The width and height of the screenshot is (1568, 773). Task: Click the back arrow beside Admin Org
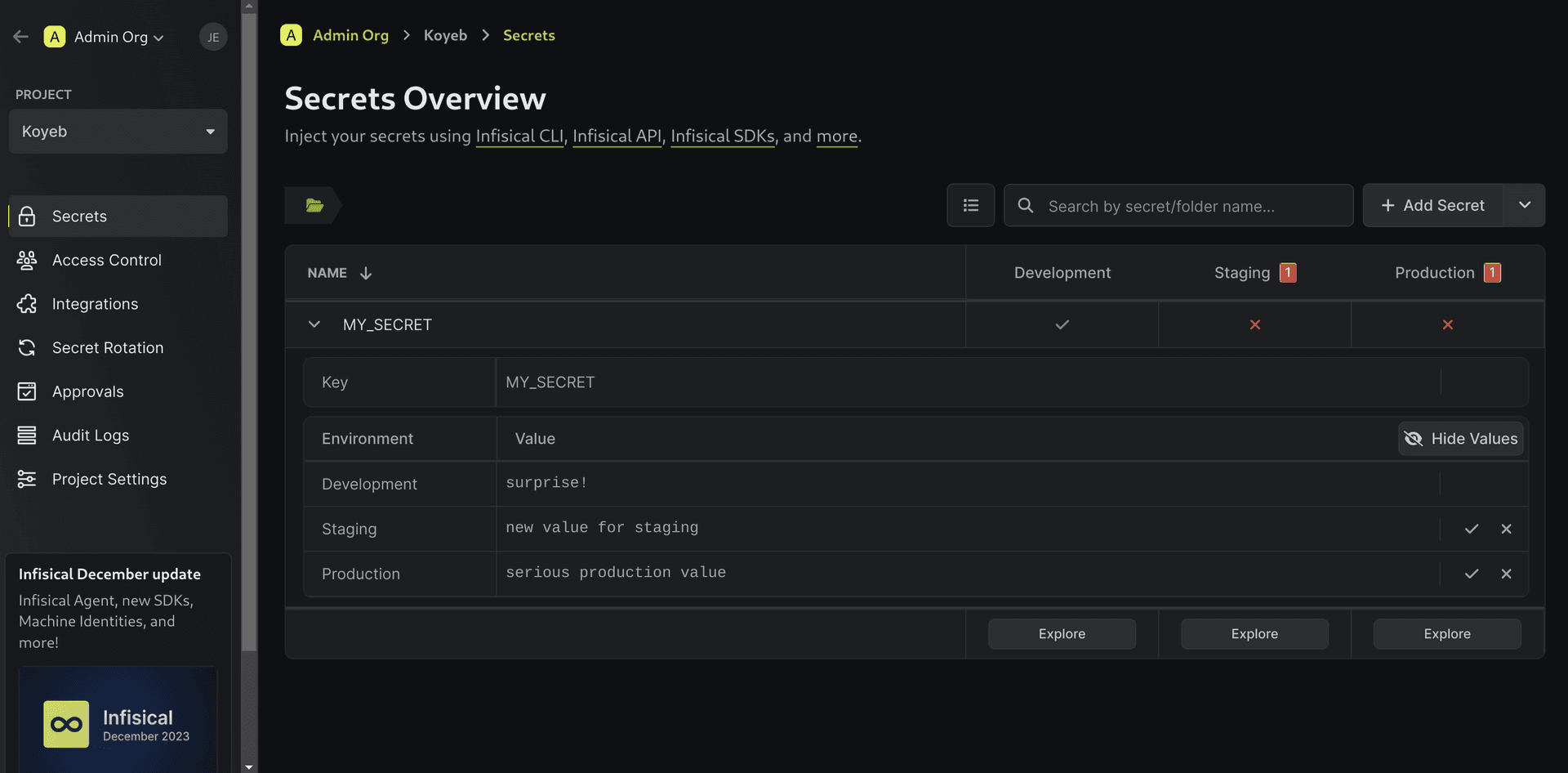point(21,37)
